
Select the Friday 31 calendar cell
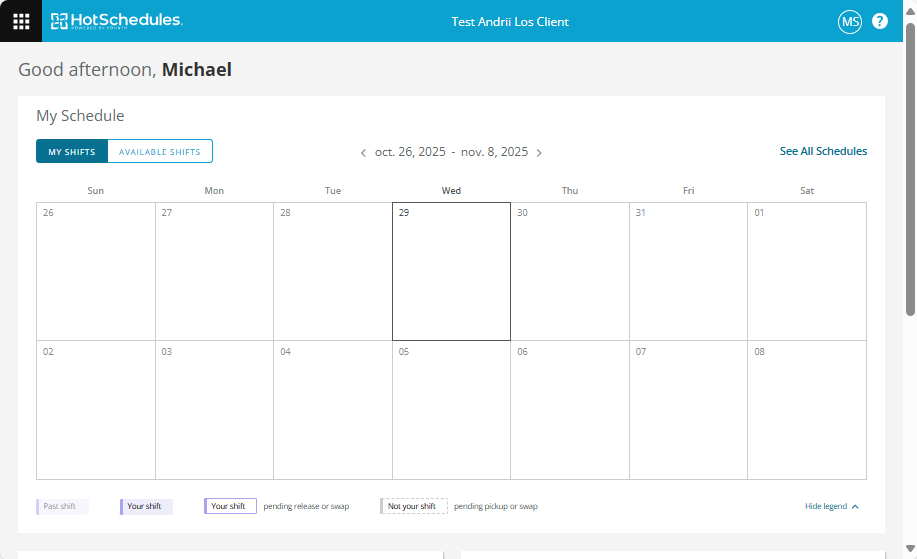688,272
